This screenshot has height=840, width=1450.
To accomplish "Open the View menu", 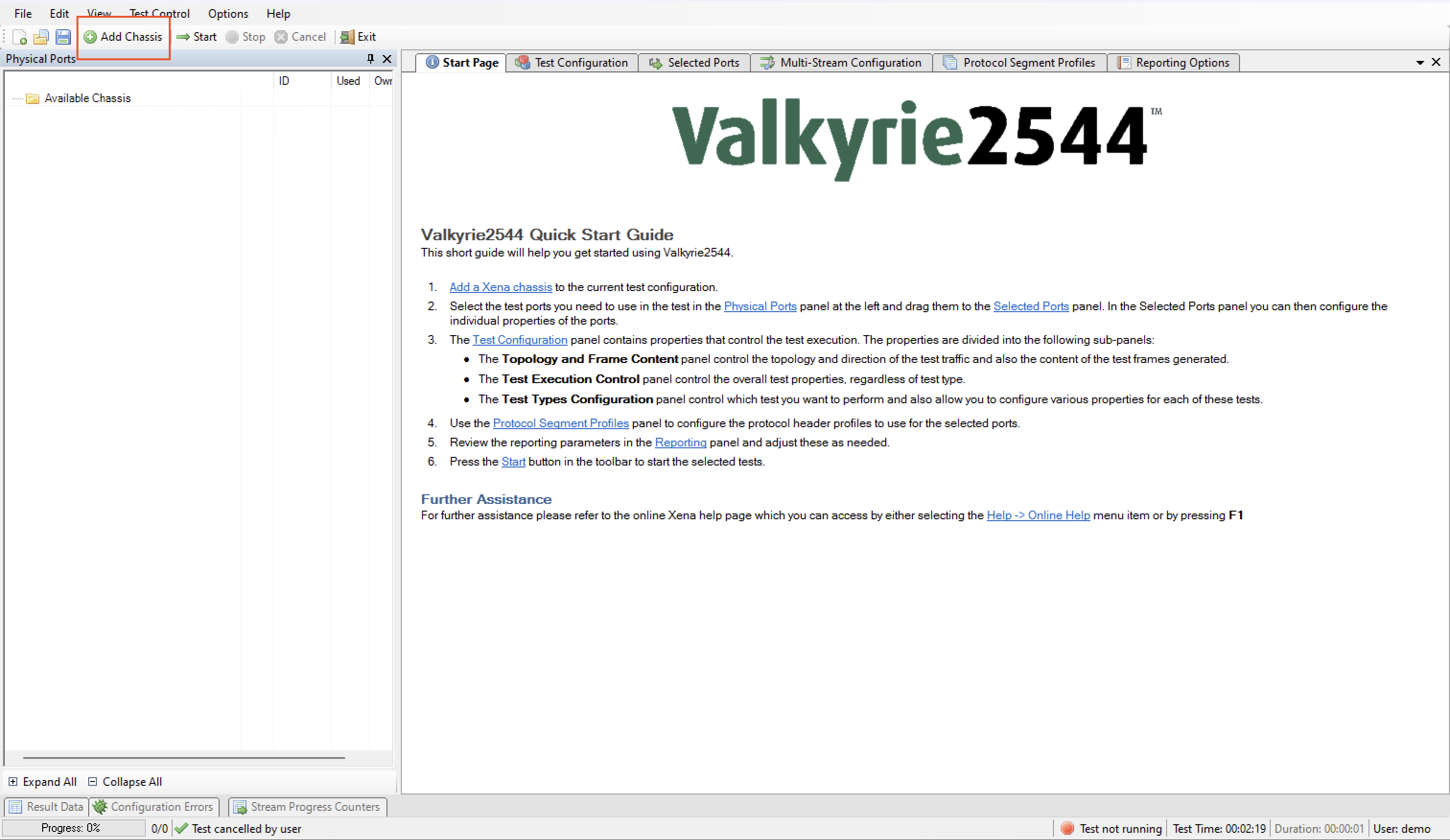I will (x=99, y=13).
